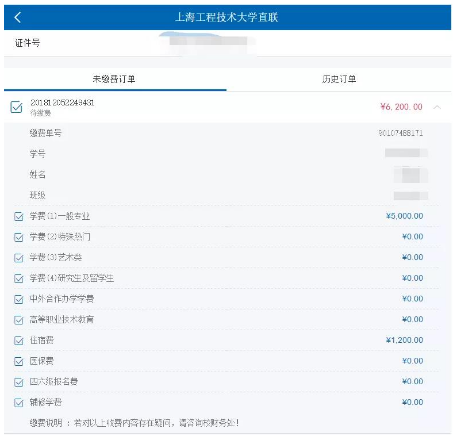
Task: Toggle 四六级报名费 checkbox
Action: [19, 382]
